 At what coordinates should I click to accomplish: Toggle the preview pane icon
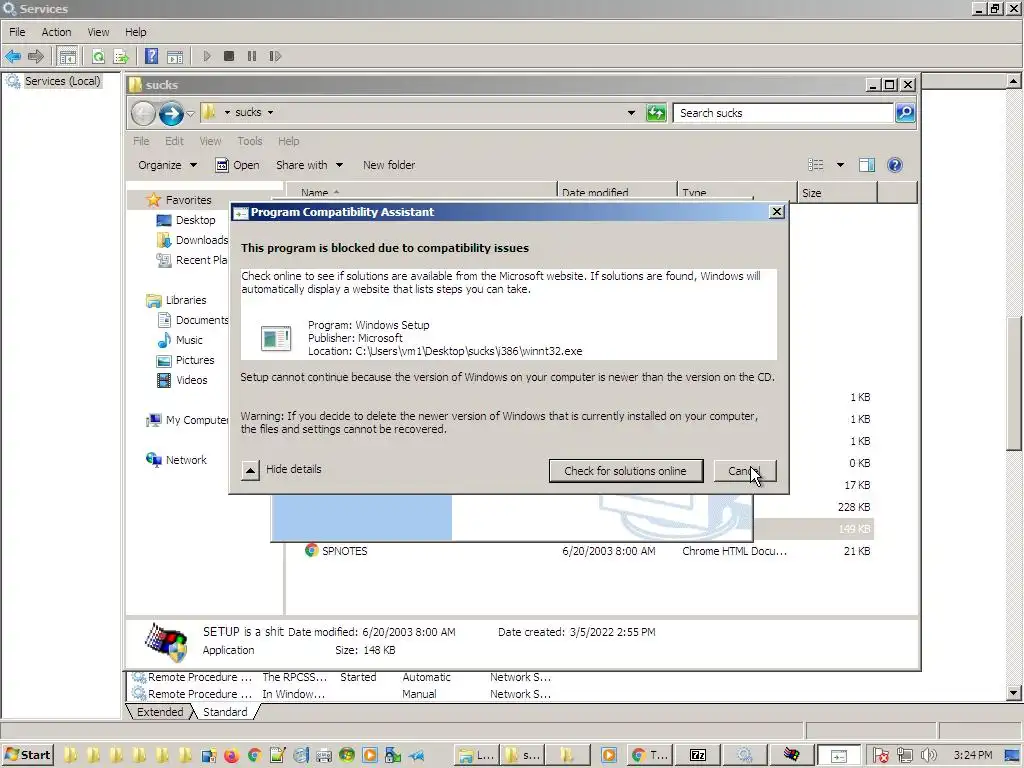pos(867,165)
